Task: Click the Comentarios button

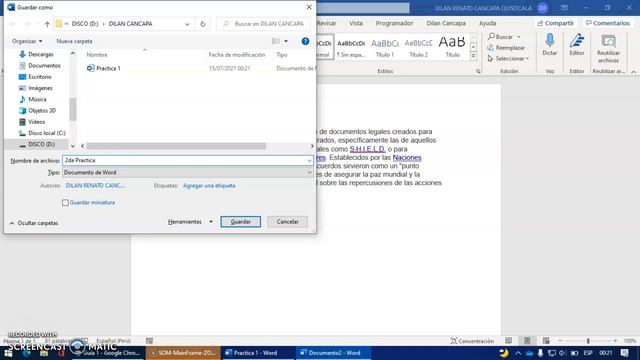Action: 608,23
